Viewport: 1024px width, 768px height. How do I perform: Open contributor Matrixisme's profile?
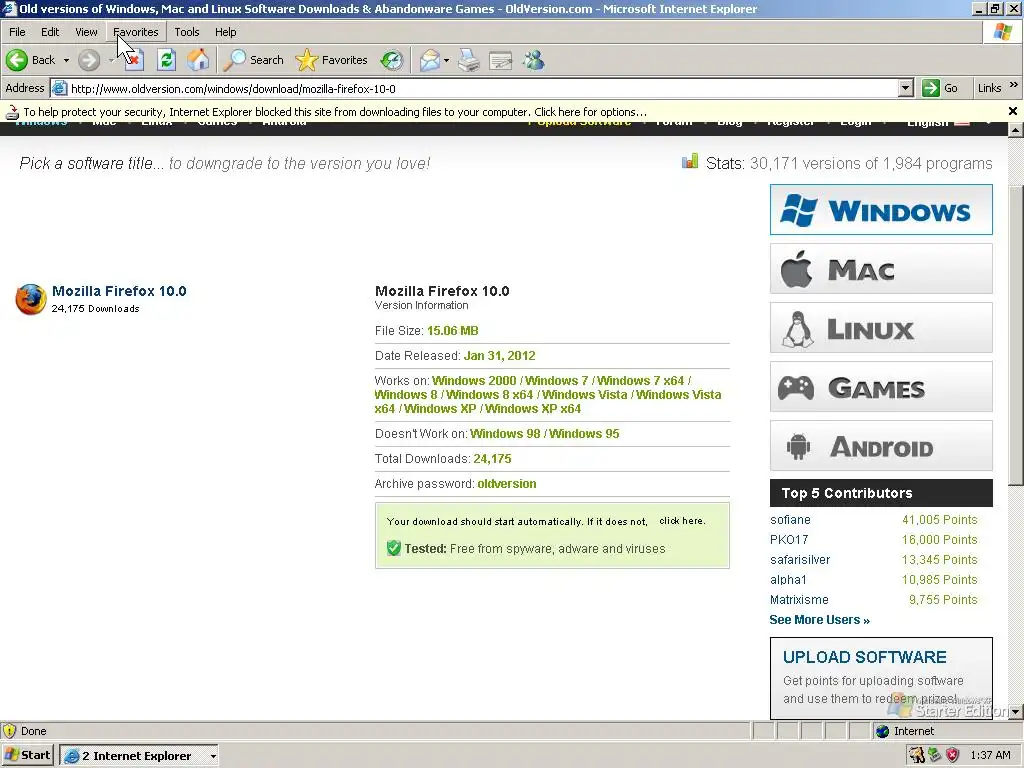(799, 600)
